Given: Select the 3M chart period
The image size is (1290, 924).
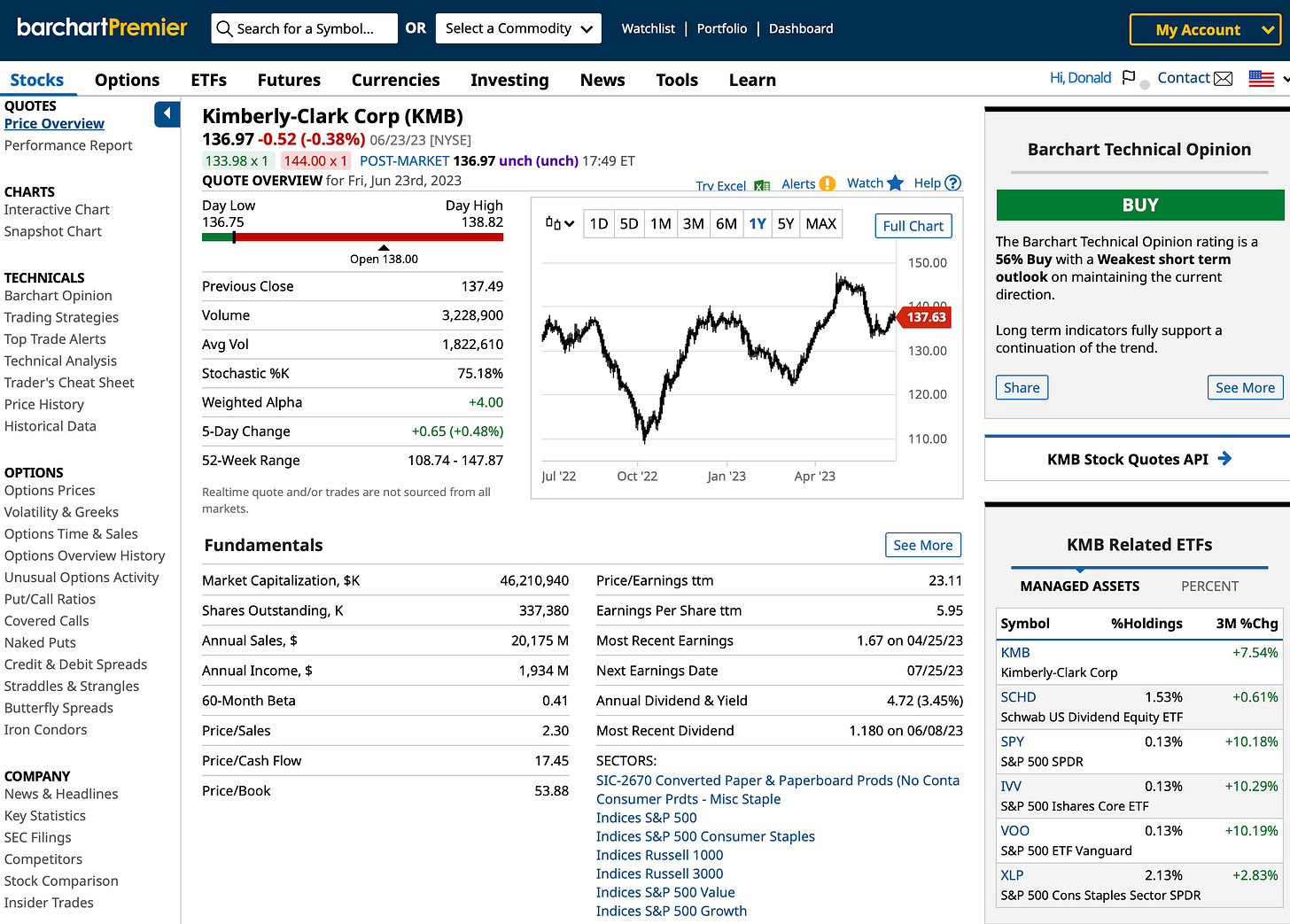Looking at the screenshot, I should click(x=694, y=223).
